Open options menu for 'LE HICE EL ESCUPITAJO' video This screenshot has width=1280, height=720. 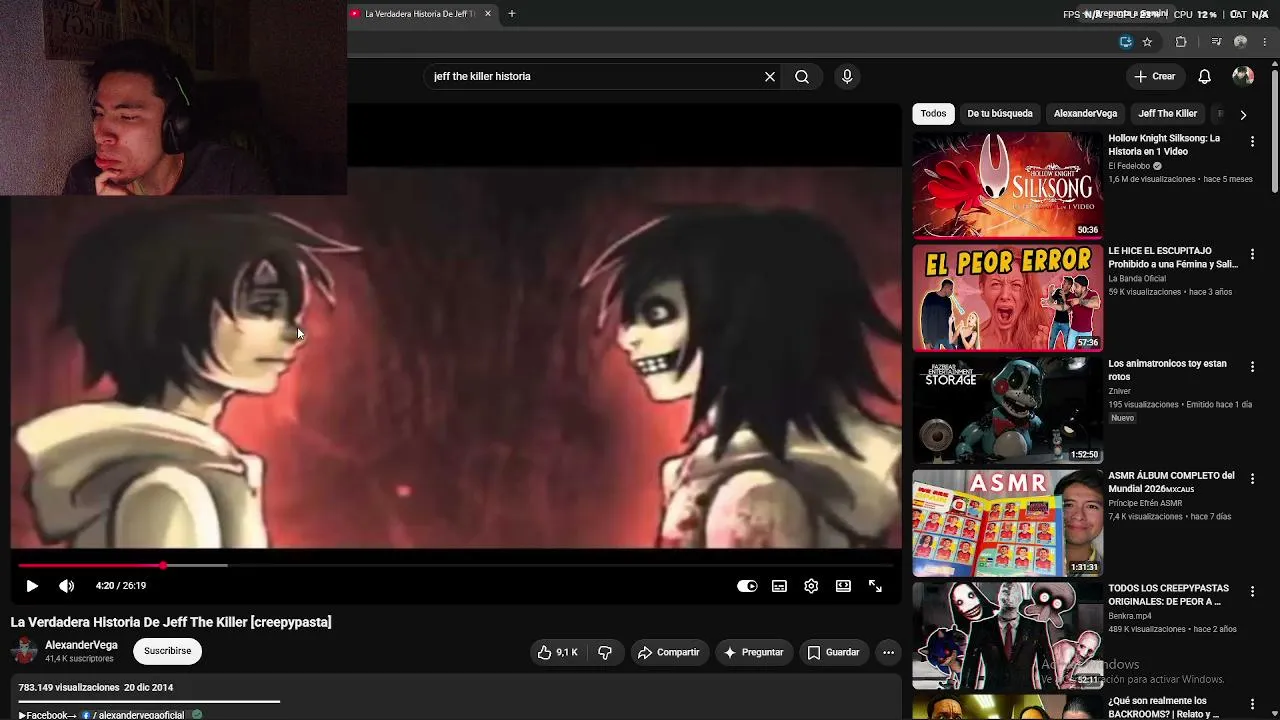point(1252,255)
